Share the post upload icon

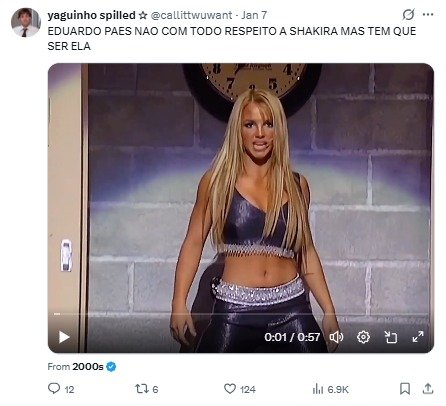[x=428, y=389]
